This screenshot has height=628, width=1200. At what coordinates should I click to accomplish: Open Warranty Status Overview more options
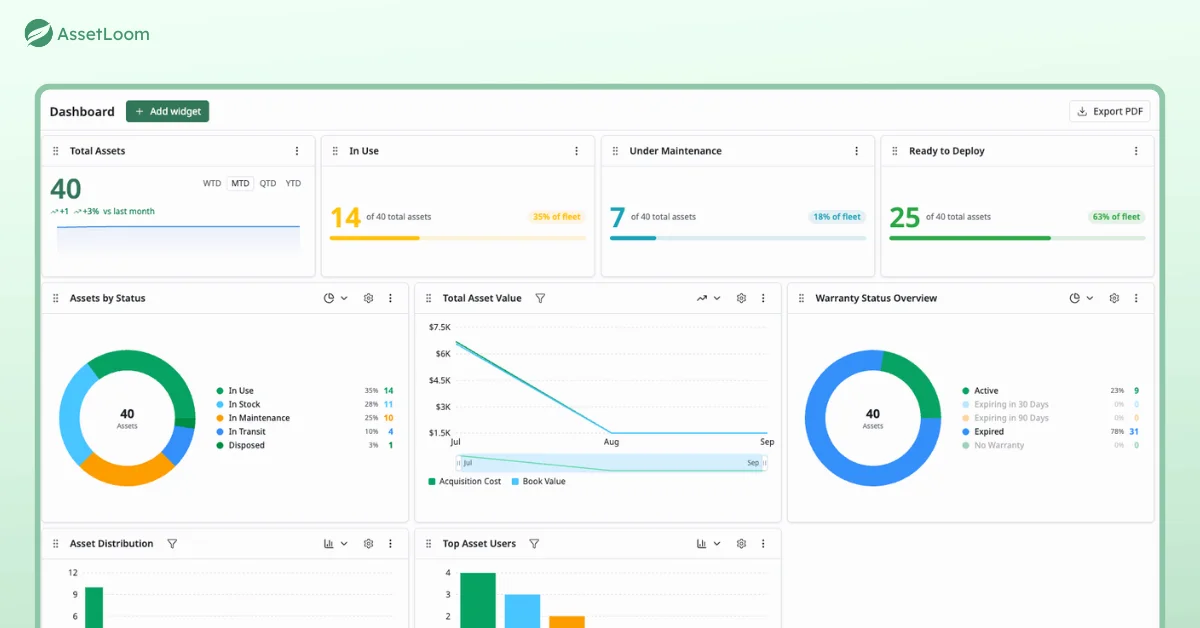[1136, 298]
